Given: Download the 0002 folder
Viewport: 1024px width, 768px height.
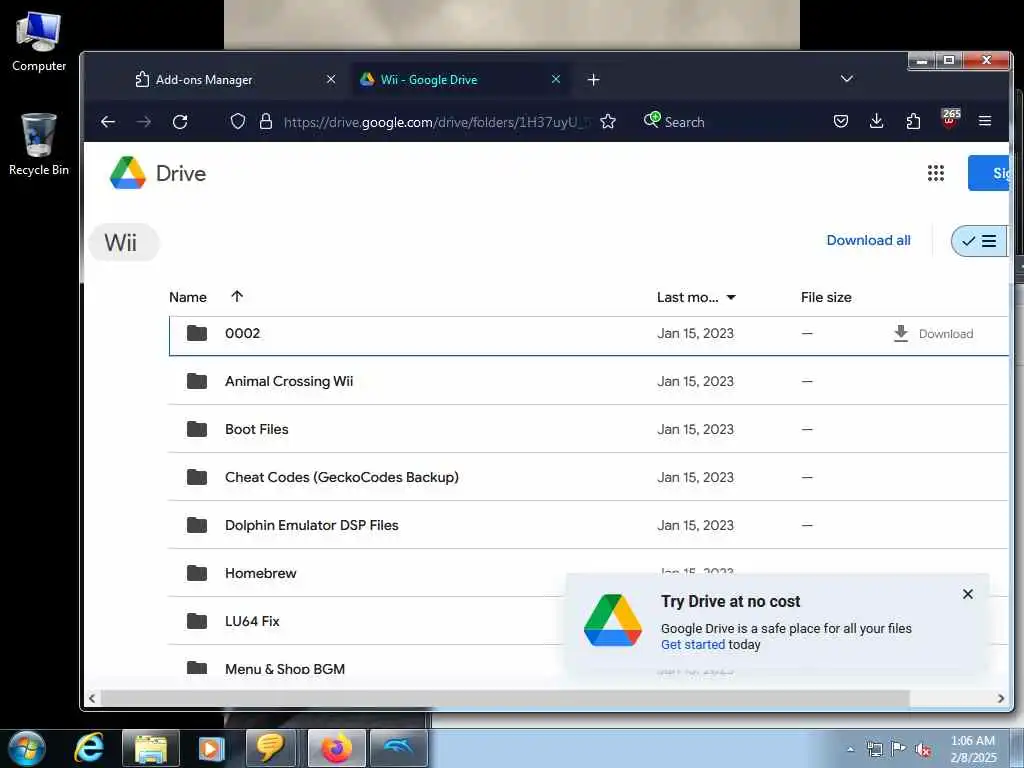Looking at the screenshot, I should [933, 334].
